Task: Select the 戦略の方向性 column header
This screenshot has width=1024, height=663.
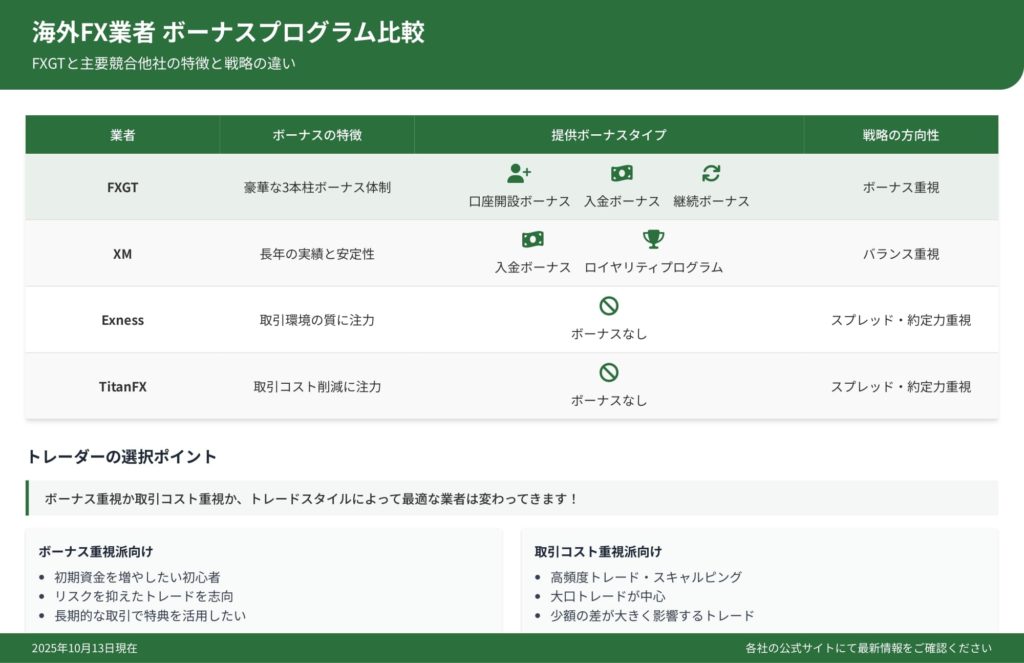Action: [x=900, y=135]
